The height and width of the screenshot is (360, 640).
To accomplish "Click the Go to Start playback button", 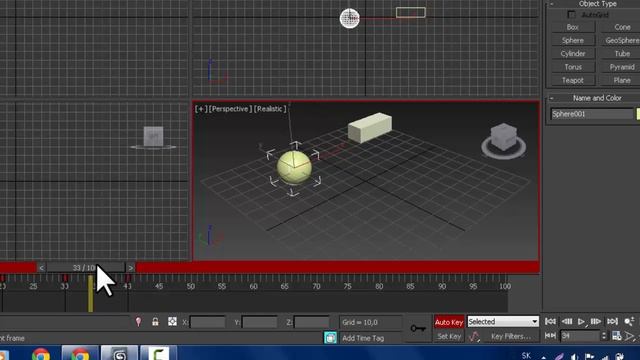I will [550, 322].
